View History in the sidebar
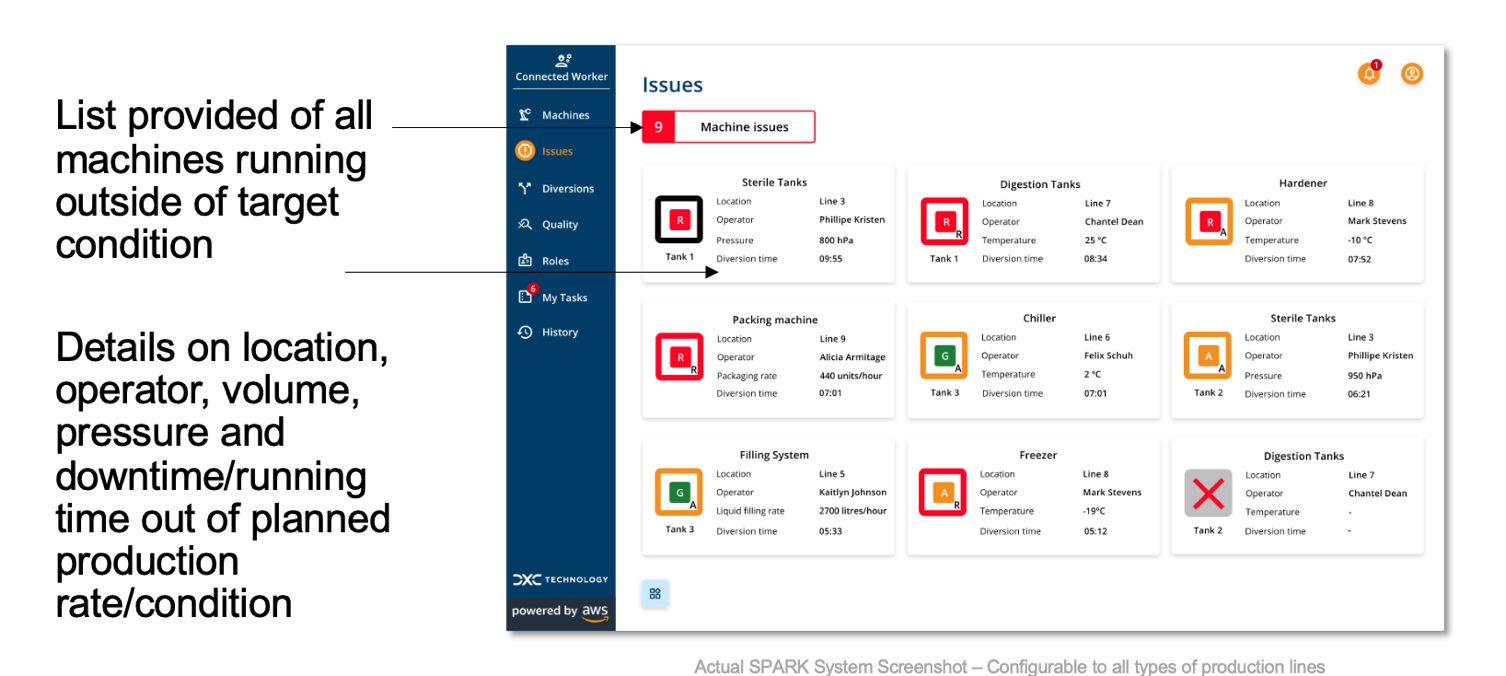This screenshot has height=676, width=1506. (559, 332)
